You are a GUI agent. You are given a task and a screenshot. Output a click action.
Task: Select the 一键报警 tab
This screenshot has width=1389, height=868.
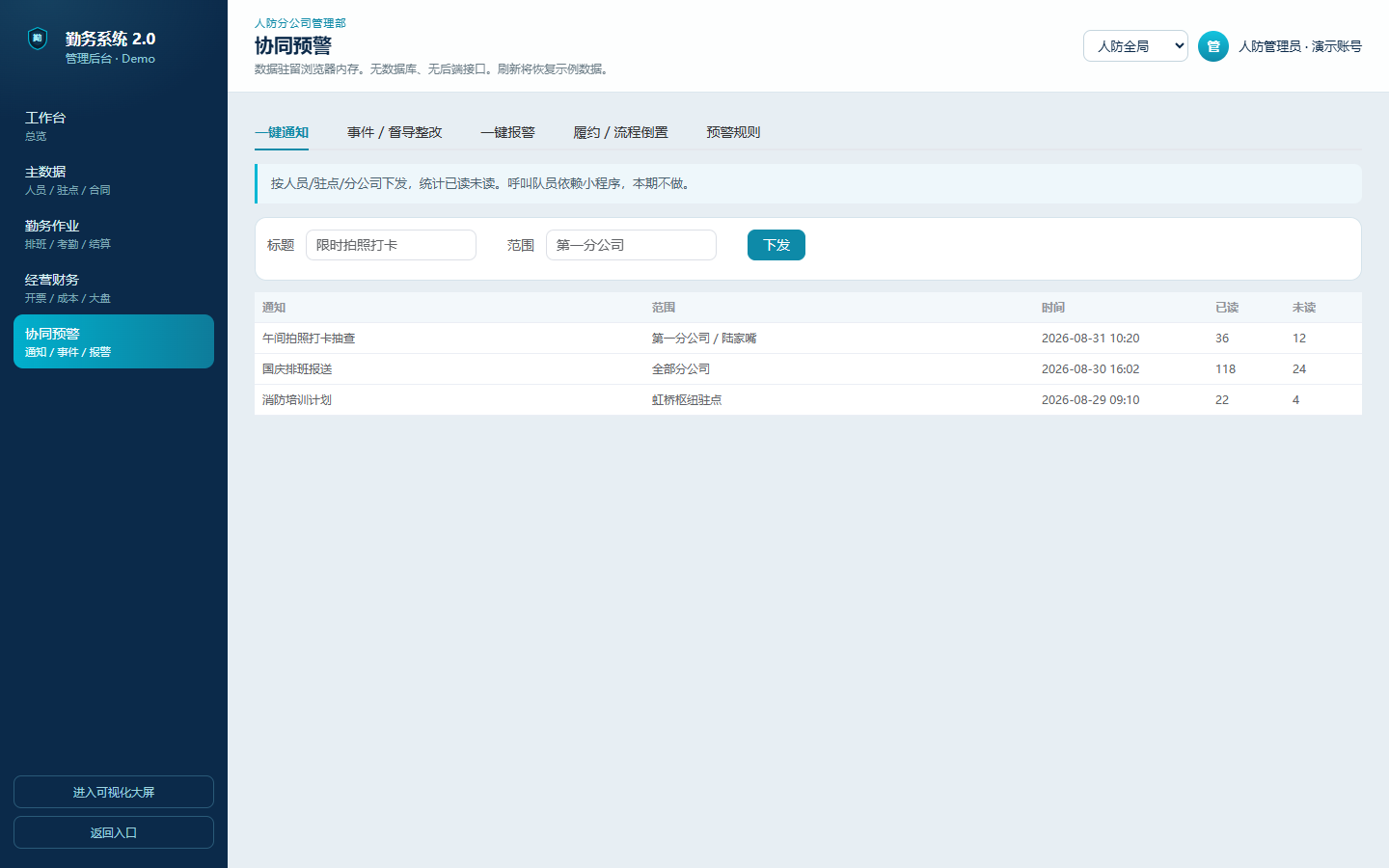point(507,132)
